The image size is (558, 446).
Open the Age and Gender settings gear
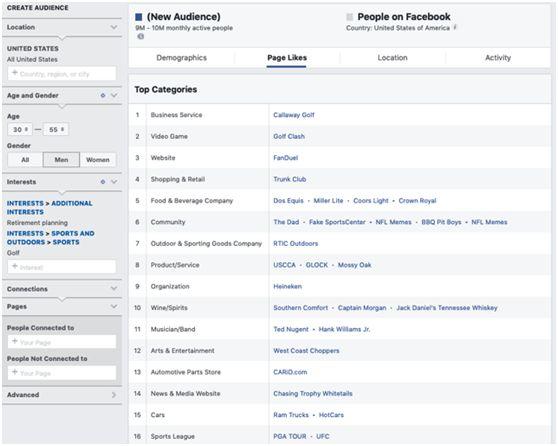pyautogui.click(x=103, y=95)
